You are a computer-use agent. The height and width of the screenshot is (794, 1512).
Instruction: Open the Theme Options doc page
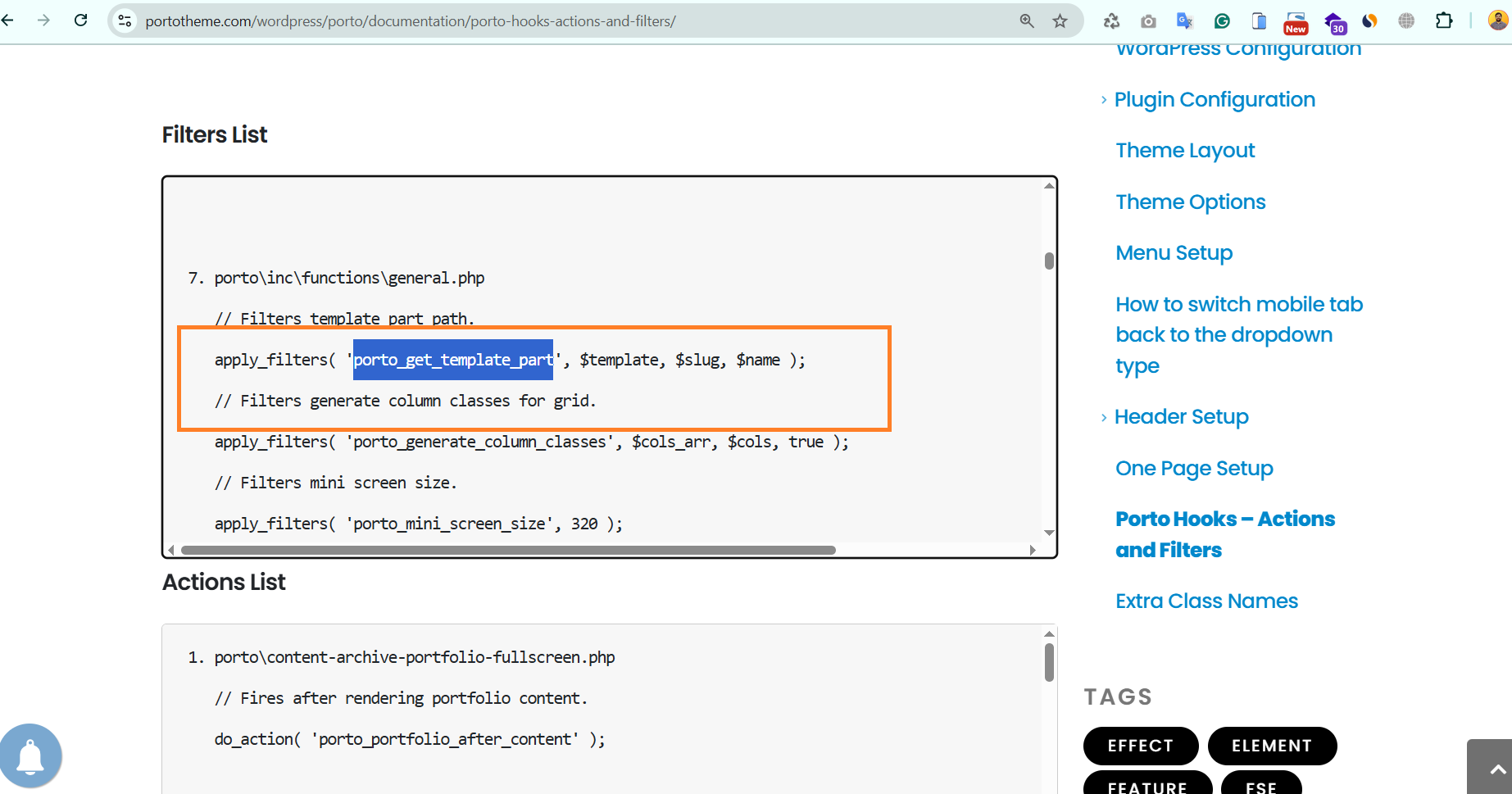pyautogui.click(x=1191, y=202)
